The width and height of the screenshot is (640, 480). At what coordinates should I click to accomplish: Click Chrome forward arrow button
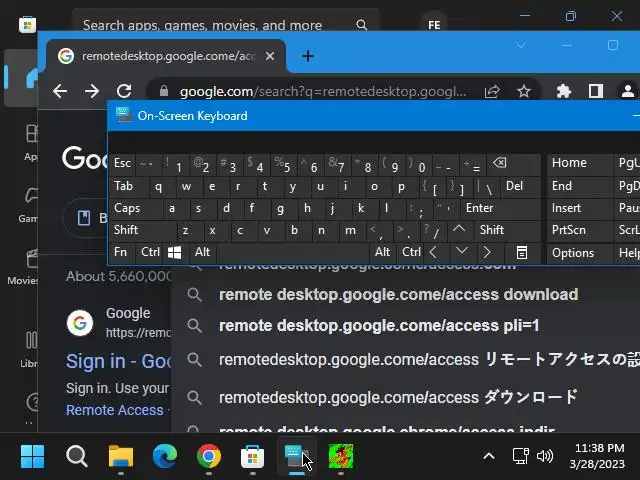[92, 91]
